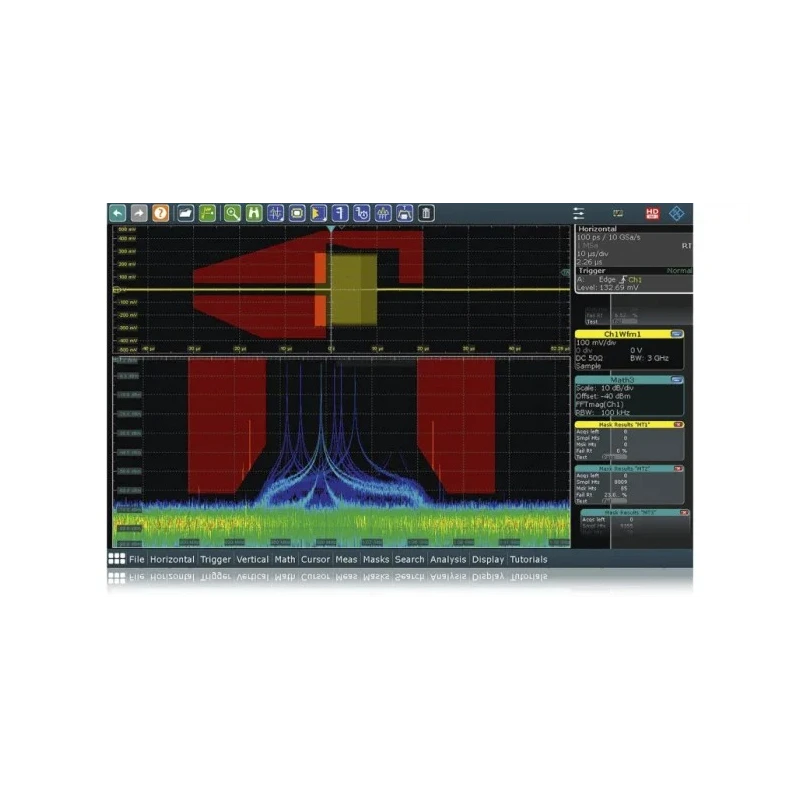
Task: Click the small yellow status indicator icon
Action: (x=618, y=213)
